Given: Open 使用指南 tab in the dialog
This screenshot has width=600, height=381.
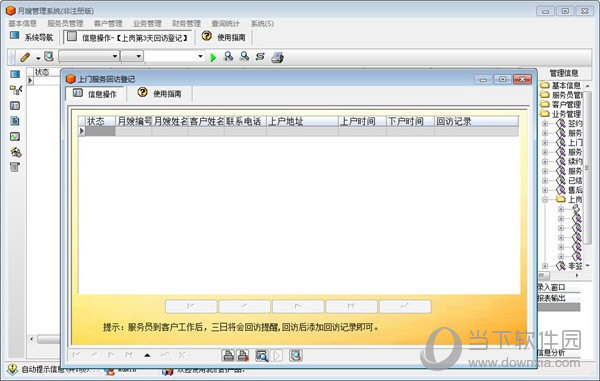Looking at the screenshot, I should click(160, 93).
